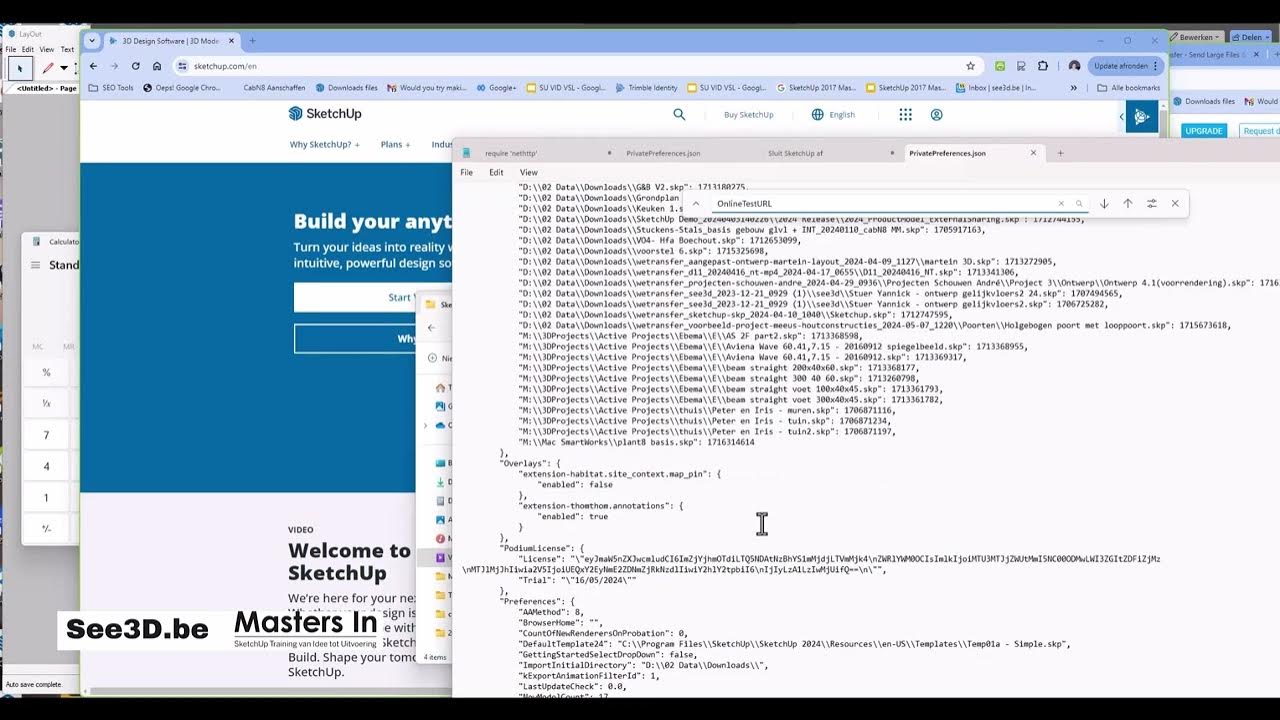This screenshot has width=1280, height=720.
Task: Open Text menu in LayOut window
Action: coord(67,49)
